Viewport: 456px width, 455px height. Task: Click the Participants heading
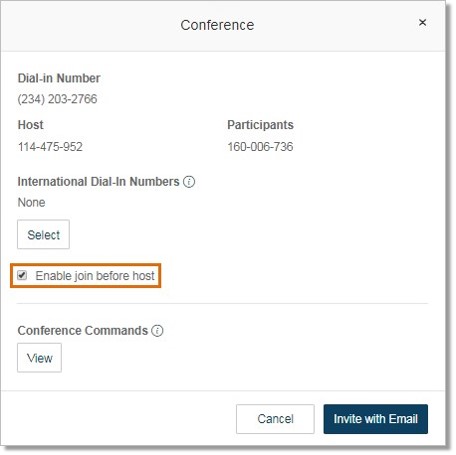[260, 125]
